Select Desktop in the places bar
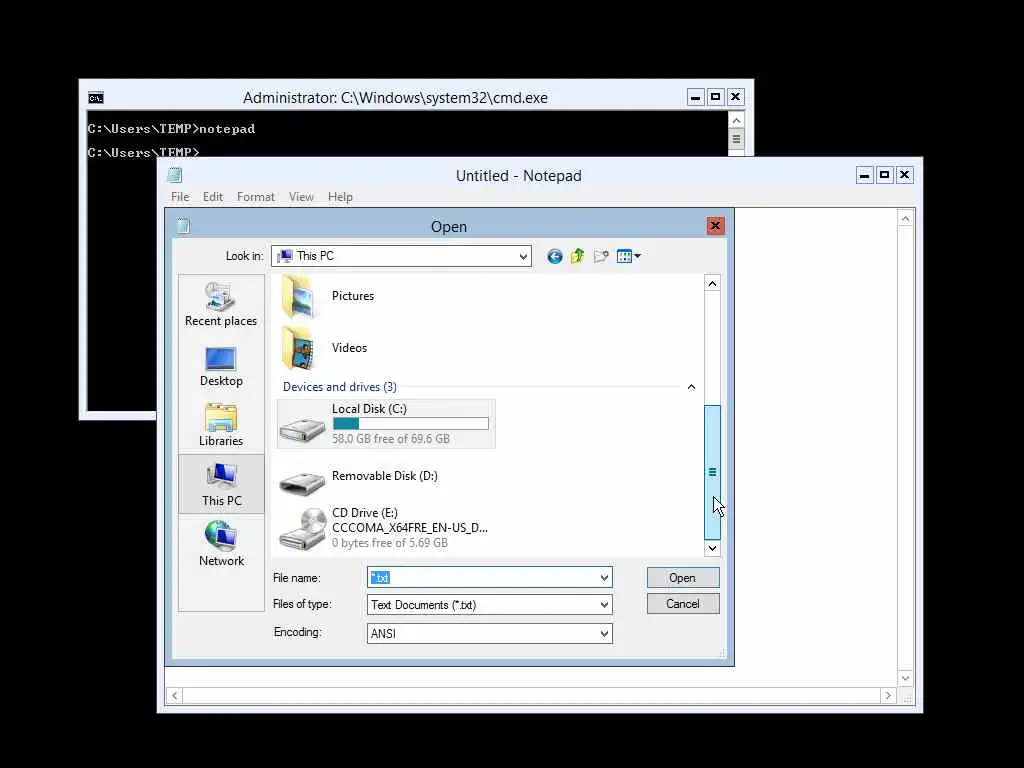This screenshot has width=1024, height=768. pos(221,366)
